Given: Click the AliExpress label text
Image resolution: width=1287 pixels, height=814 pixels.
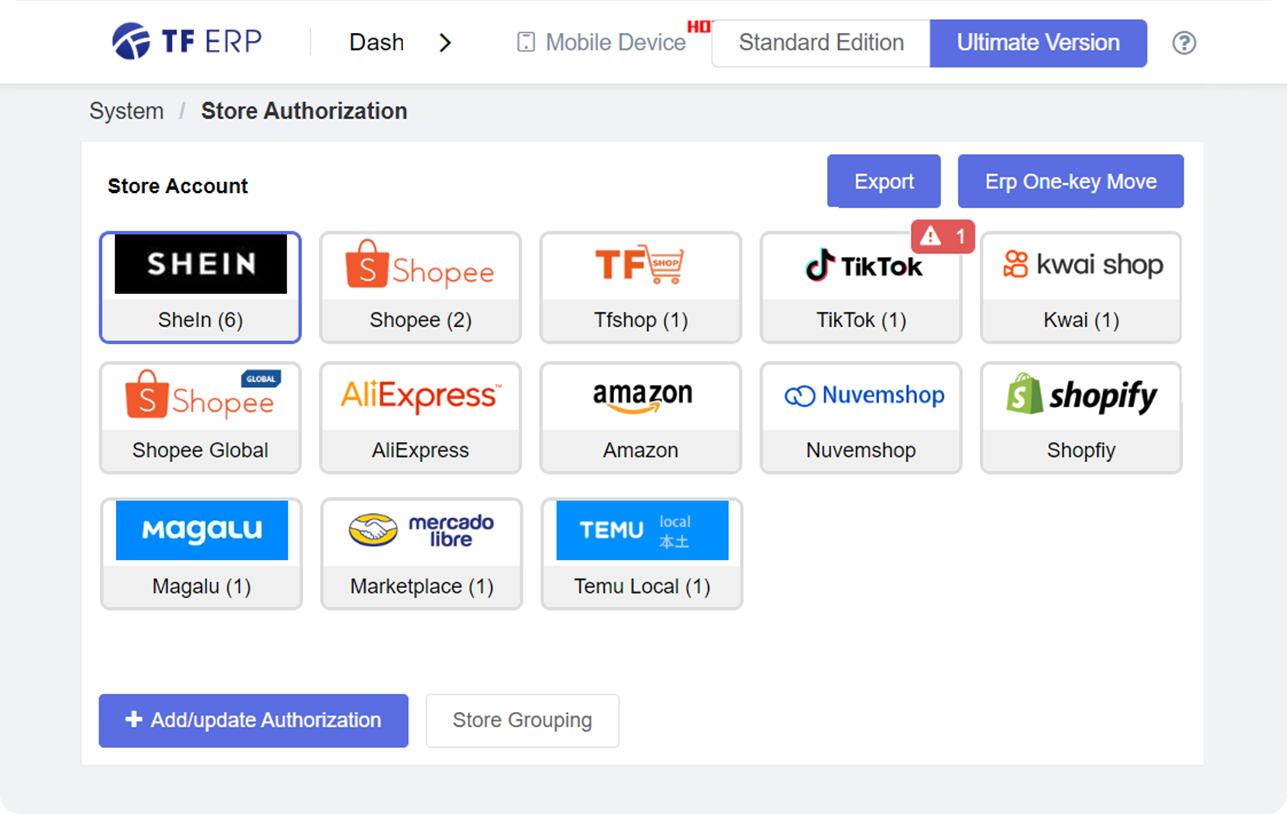Looking at the screenshot, I should tap(420, 450).
